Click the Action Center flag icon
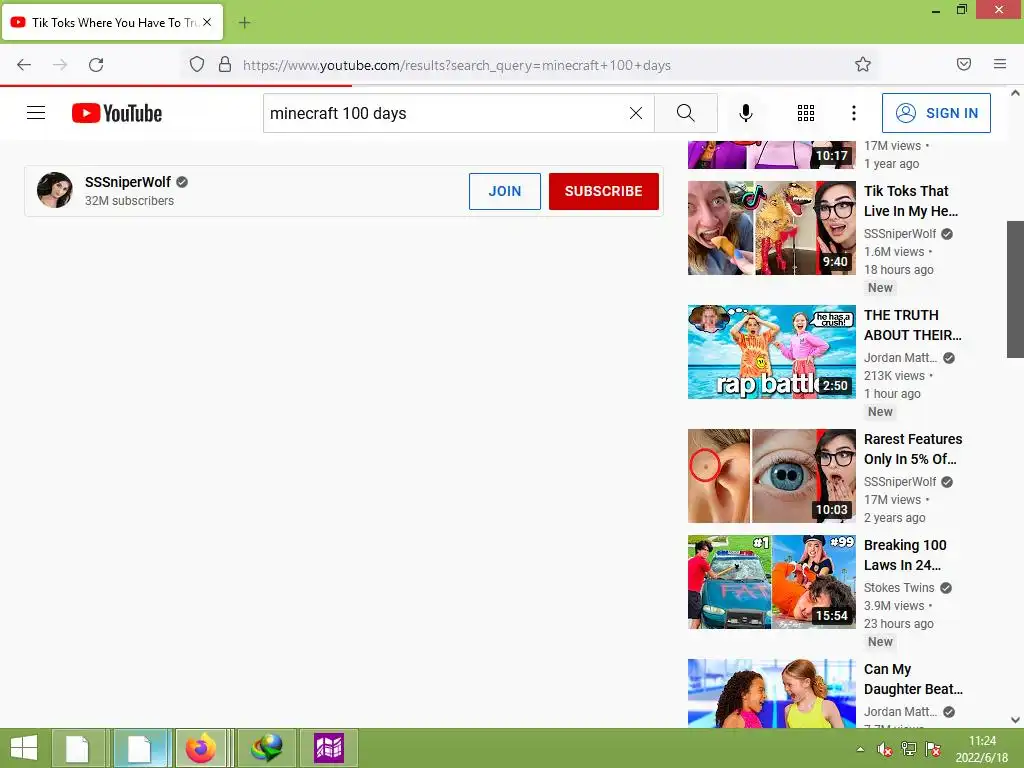 [933, 749]
